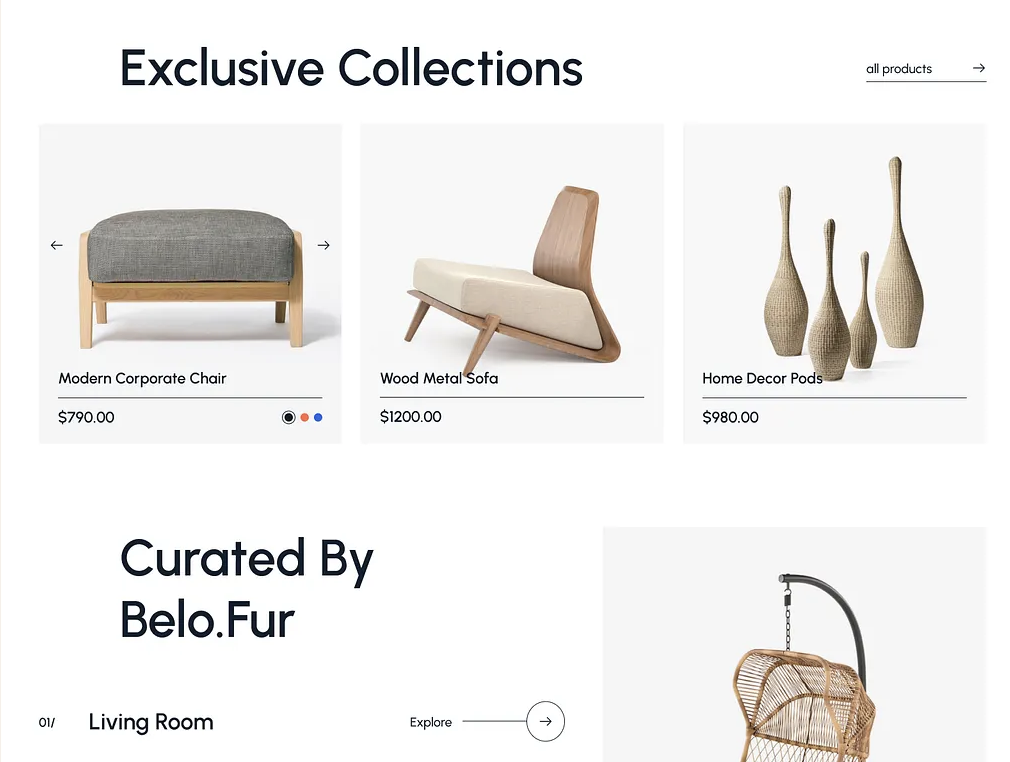
Task: Click the $980.00 pods price
Action: (x=730, y=417)
